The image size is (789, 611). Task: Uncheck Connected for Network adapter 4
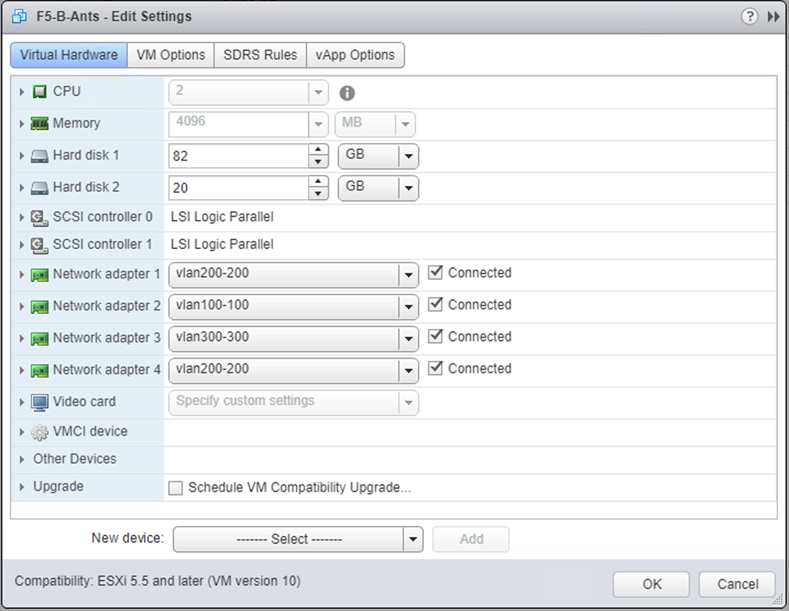(x=435, y=368)
